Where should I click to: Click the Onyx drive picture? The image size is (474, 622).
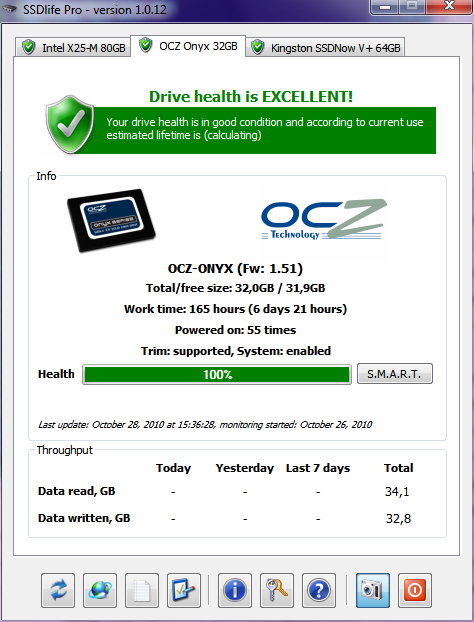tap(111, 220)
